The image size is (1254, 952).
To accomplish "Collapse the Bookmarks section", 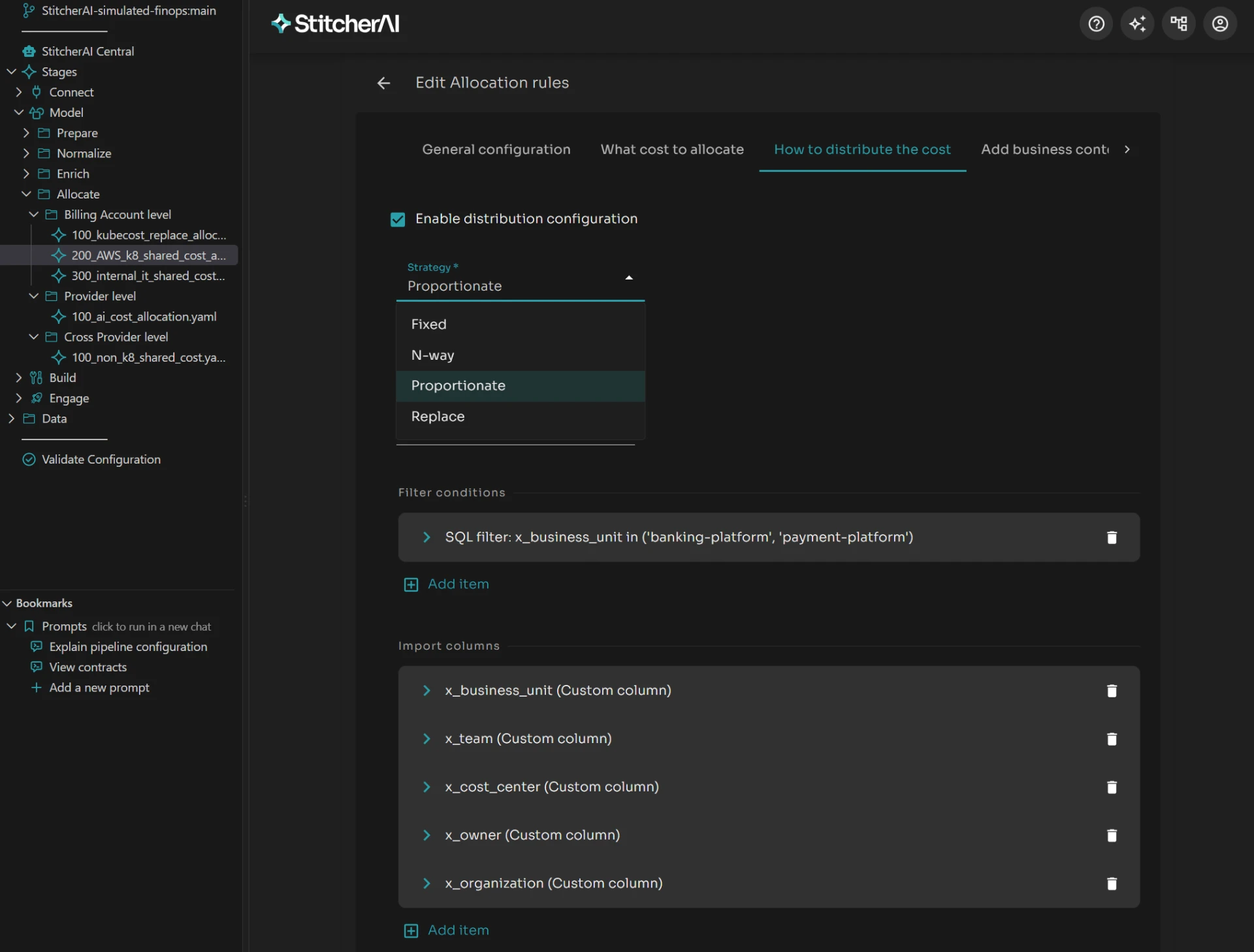I will (7, 603).
